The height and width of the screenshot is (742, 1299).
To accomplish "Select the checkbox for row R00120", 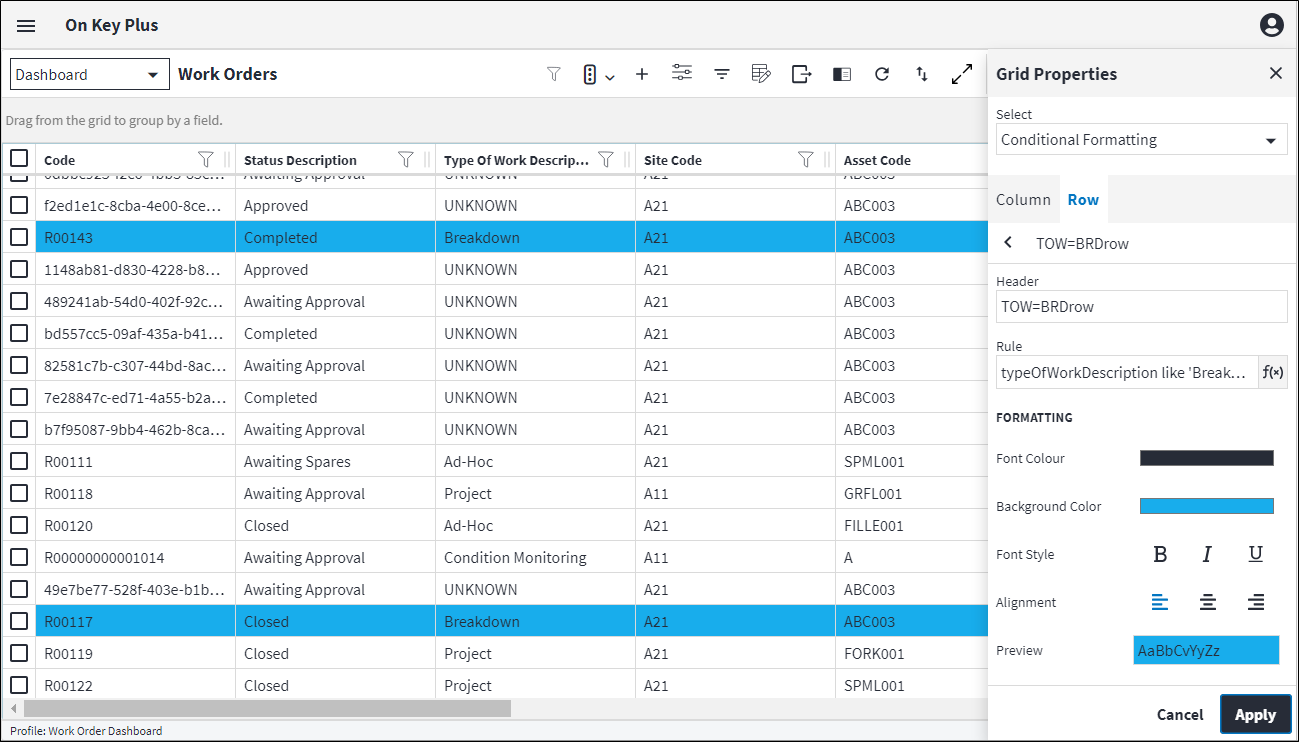I will [x=19, y=526].
